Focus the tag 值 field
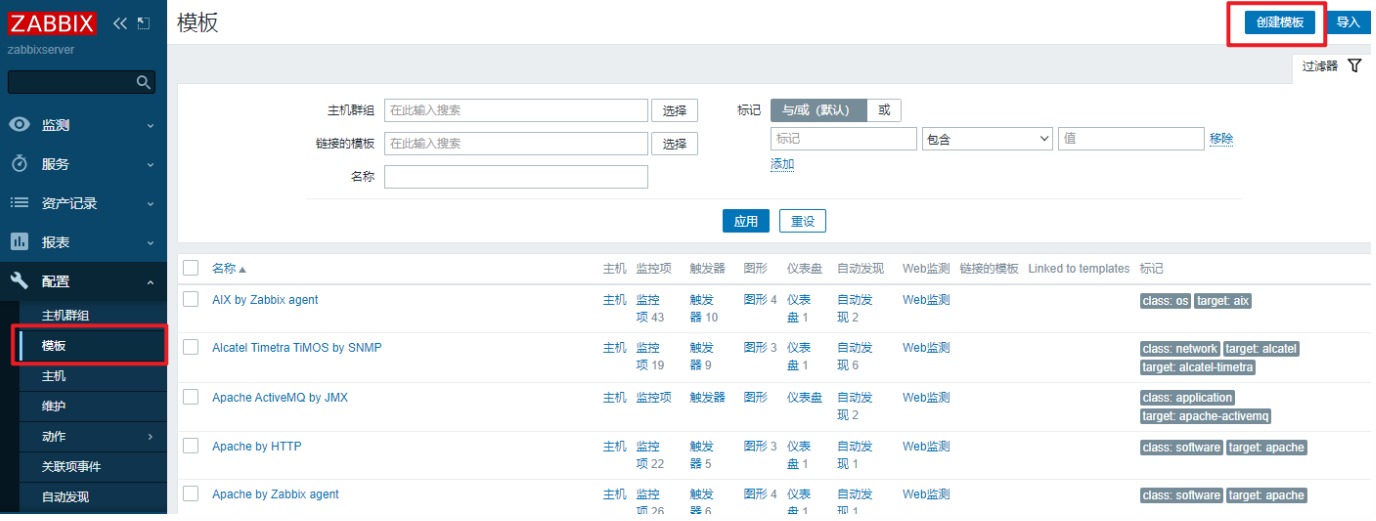This screenshot has height=521, width=1376. 1131,139
